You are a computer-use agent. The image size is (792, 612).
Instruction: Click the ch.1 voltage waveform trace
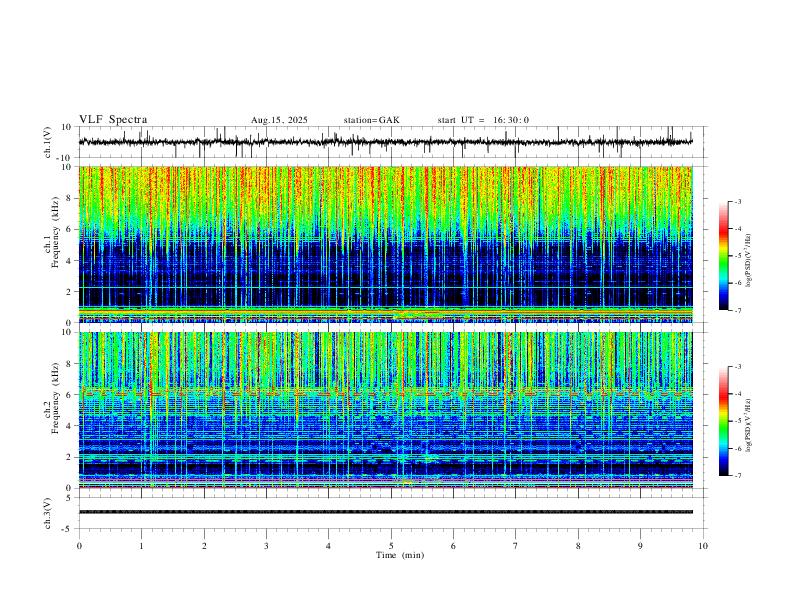[385, 142]
